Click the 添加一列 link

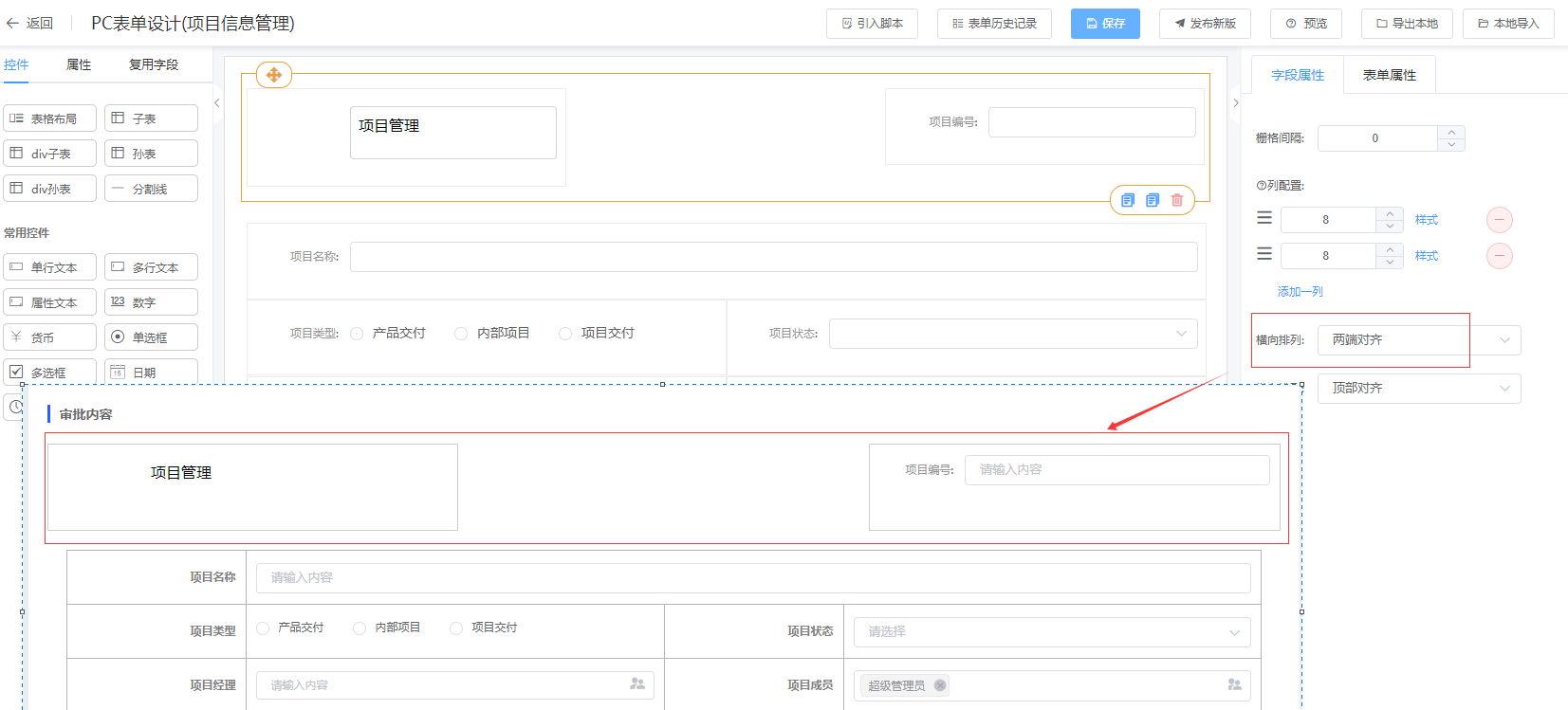1300,292
